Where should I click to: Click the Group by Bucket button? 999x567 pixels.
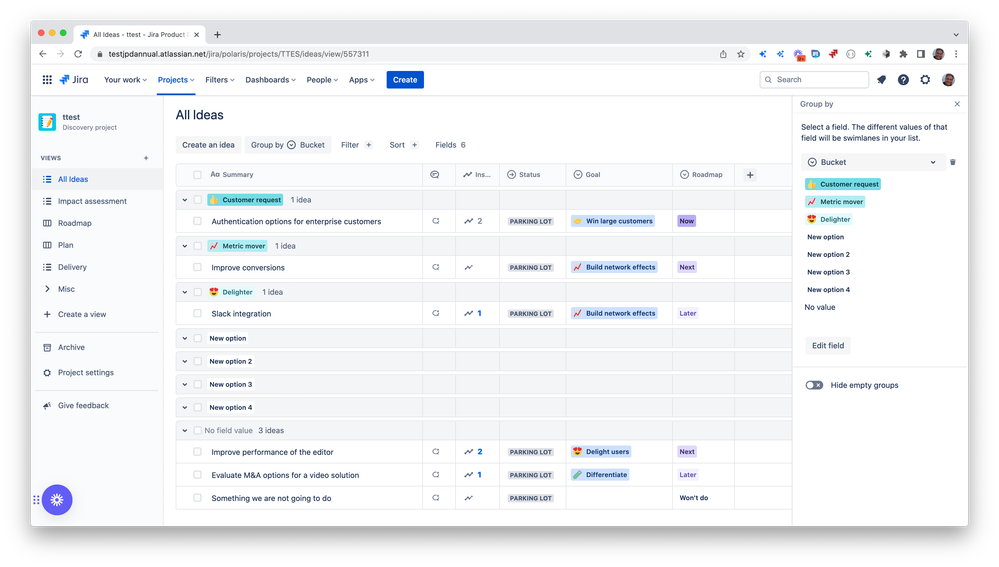(288, 145)
